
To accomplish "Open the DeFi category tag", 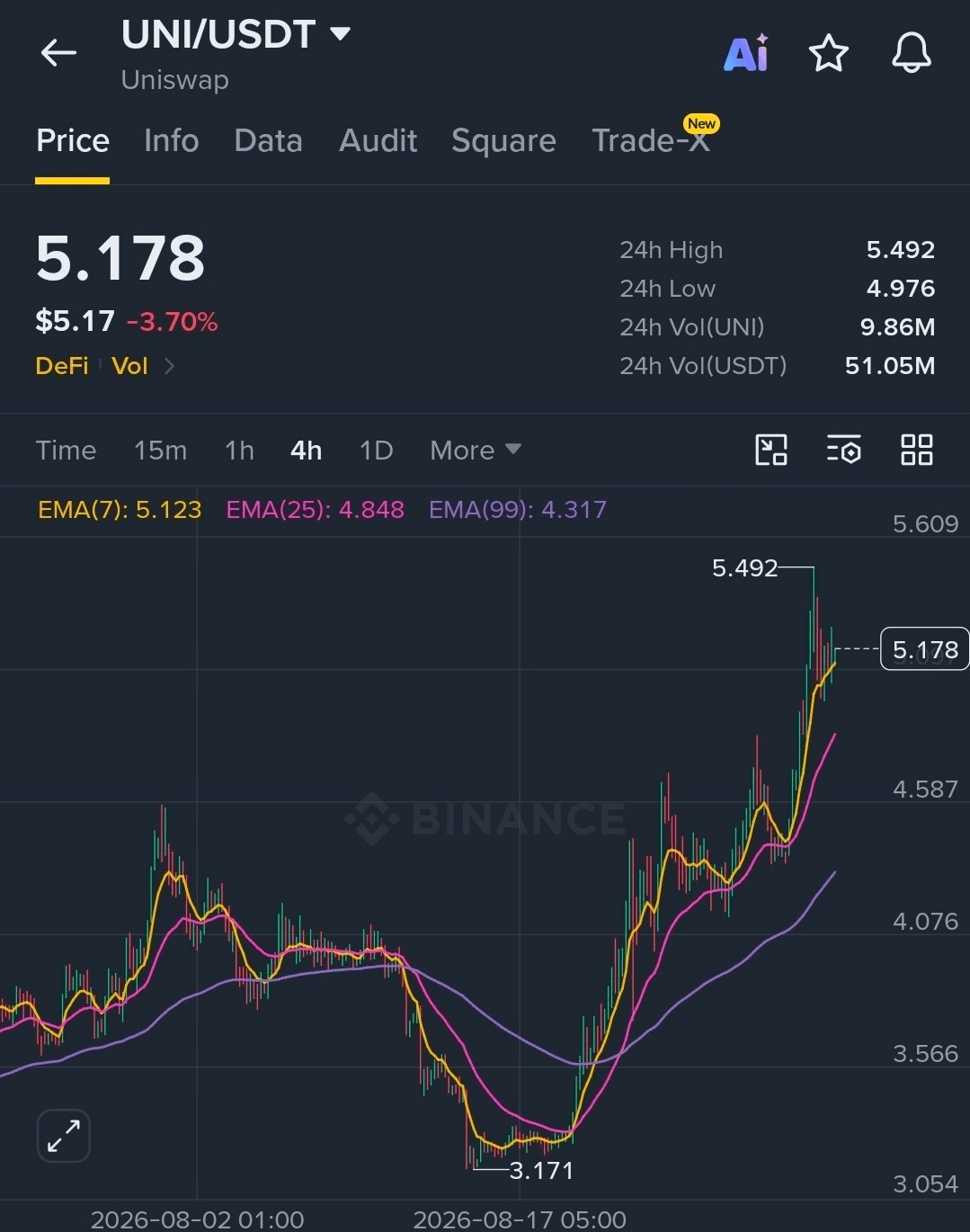I will pos(61,366).
